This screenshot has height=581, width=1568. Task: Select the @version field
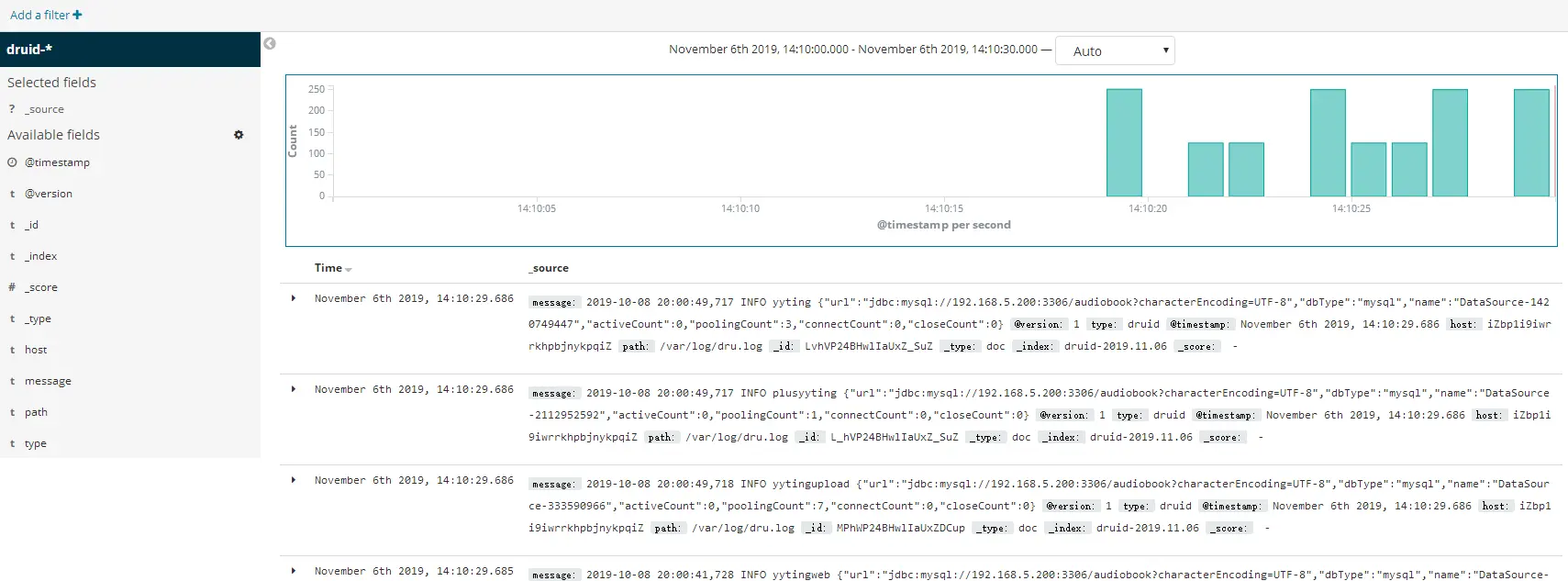point(49,194)
